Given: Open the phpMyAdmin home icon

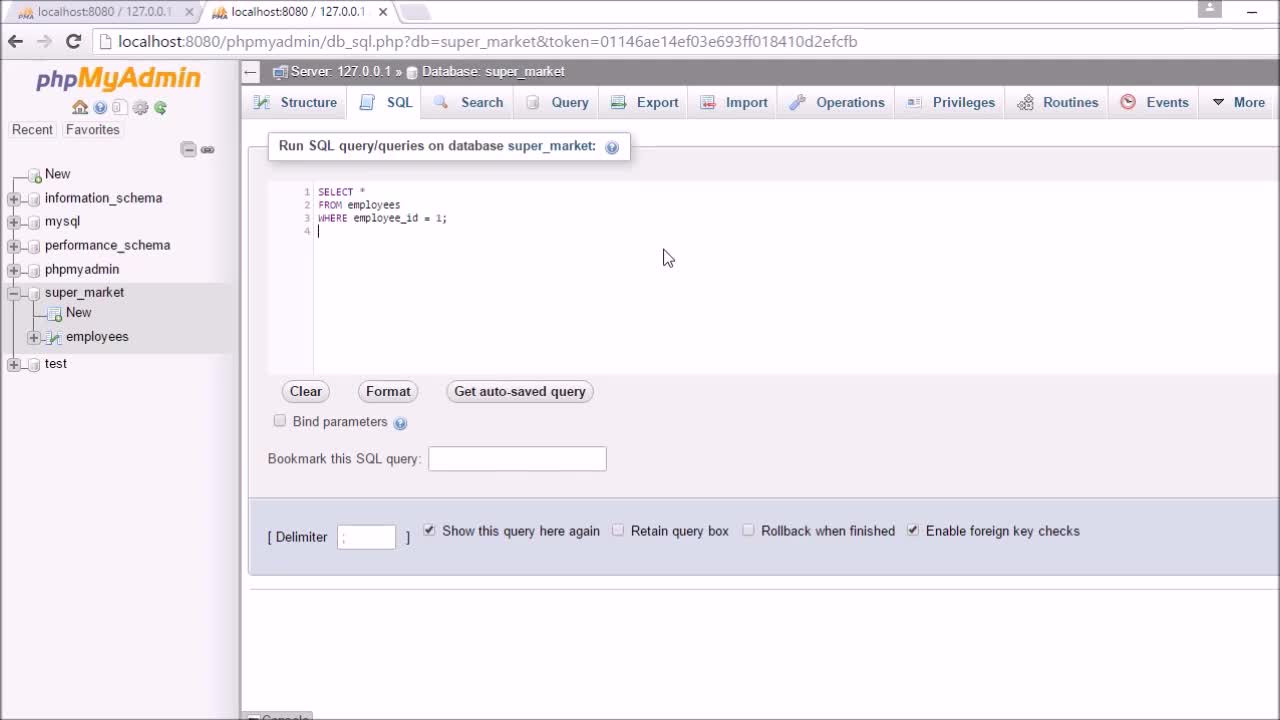Looking at the screenshot, I should click(x=80, y=108).
